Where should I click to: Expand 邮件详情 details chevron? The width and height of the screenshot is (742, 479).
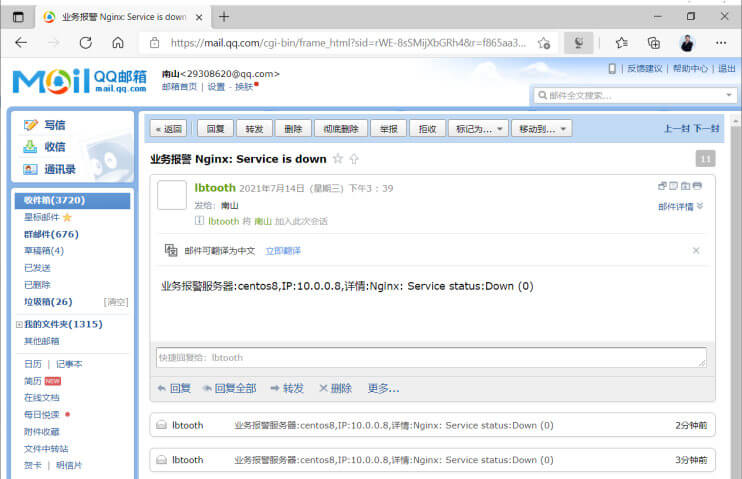click(700, 206)
